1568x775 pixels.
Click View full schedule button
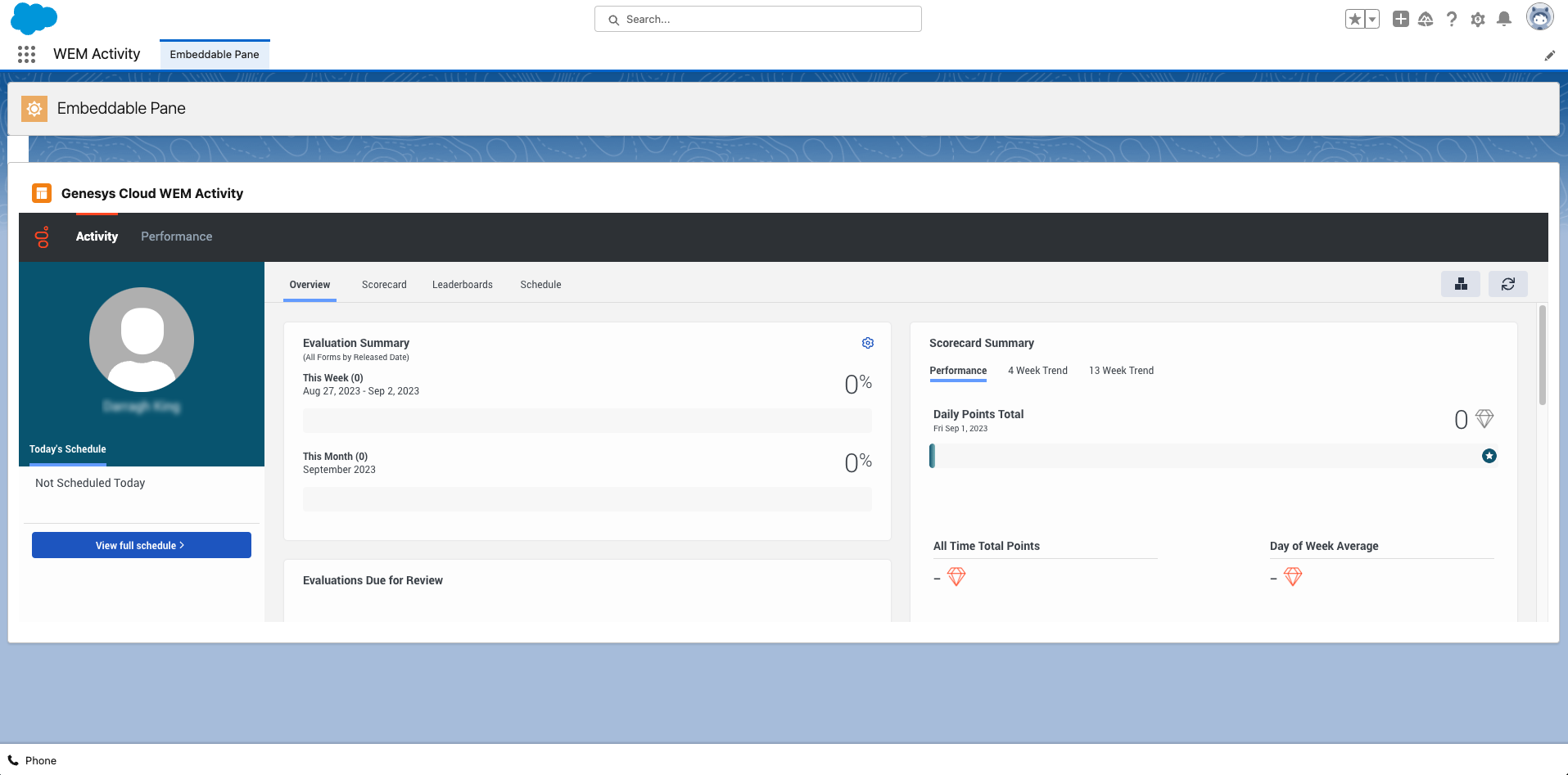tap(141, 545)
